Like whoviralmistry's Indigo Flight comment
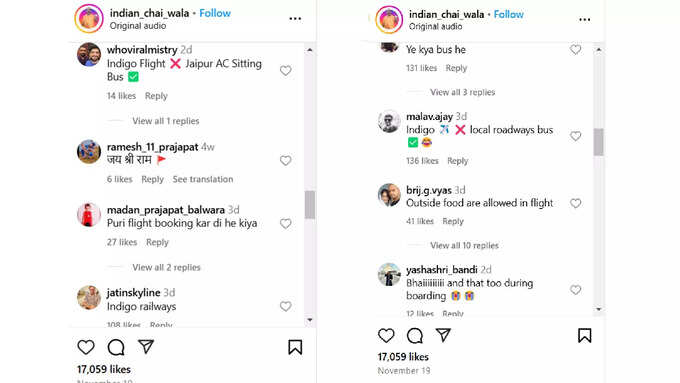Viewport: 680px width, 383px height. point(285,70)
